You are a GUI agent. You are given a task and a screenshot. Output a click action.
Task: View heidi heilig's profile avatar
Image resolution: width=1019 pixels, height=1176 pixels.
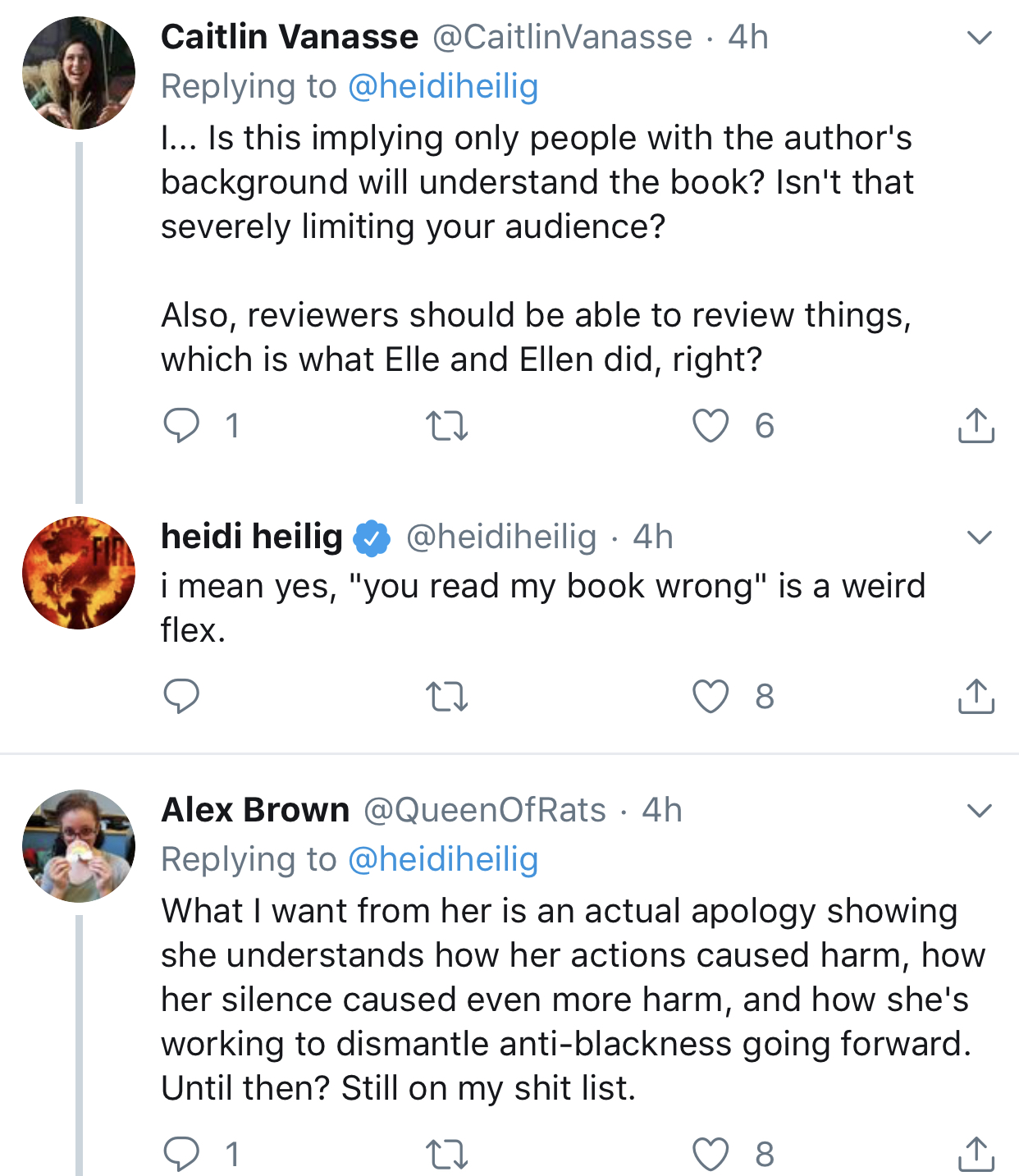point(79,573)
